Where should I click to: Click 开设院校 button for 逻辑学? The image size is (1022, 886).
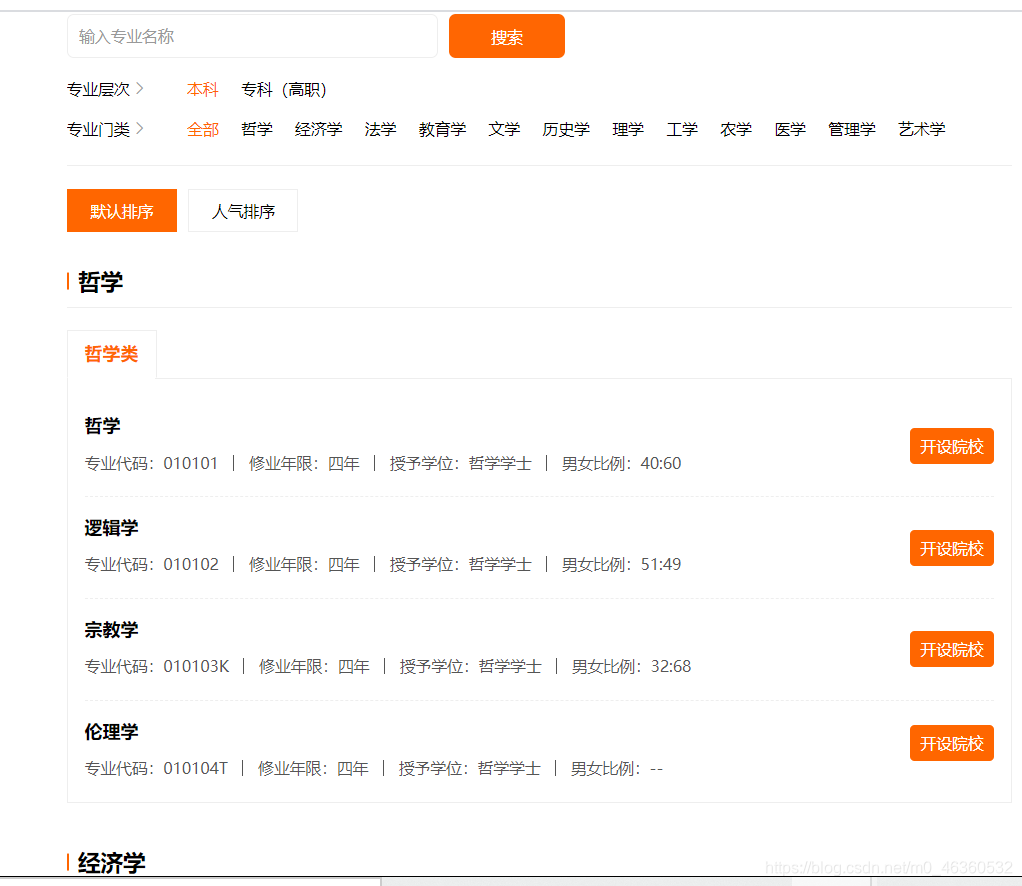952,548
